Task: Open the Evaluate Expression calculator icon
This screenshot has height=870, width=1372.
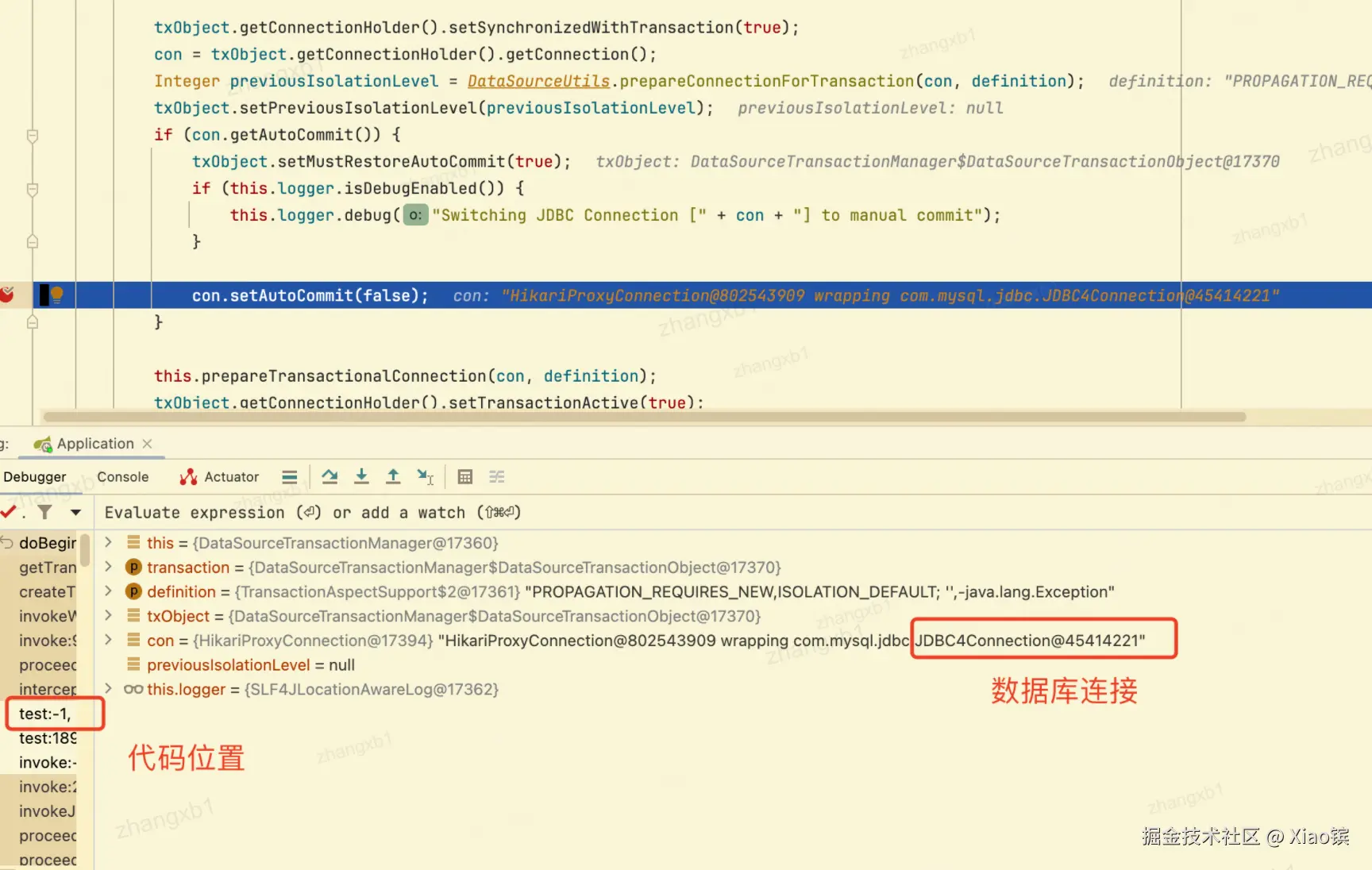Action: pos(465,477)
